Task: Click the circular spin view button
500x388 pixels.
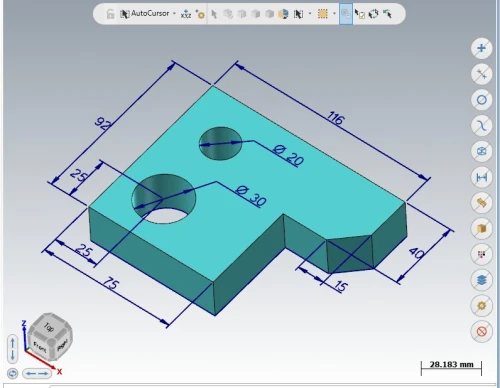Action: (x=12, y=374)
